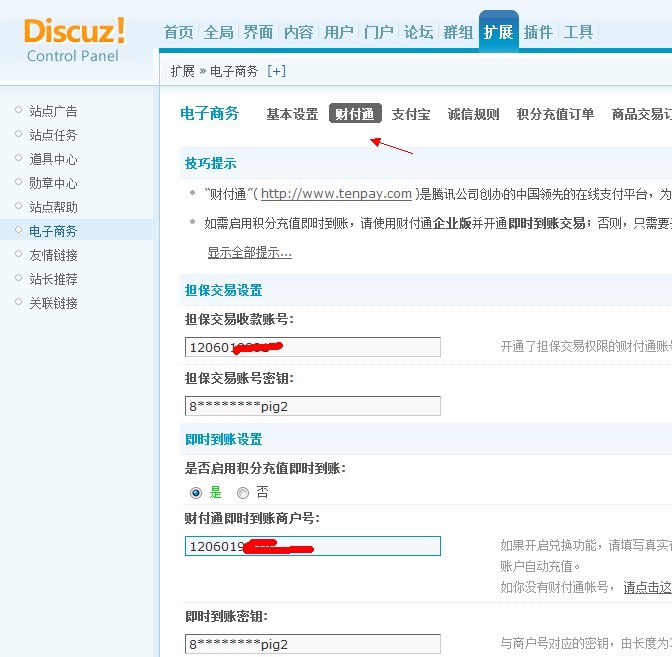This screenshot has height=657, width=672.
Task: Open the 用户 top navigation tab
Action: pyautogui.click(x=339, y=32)
